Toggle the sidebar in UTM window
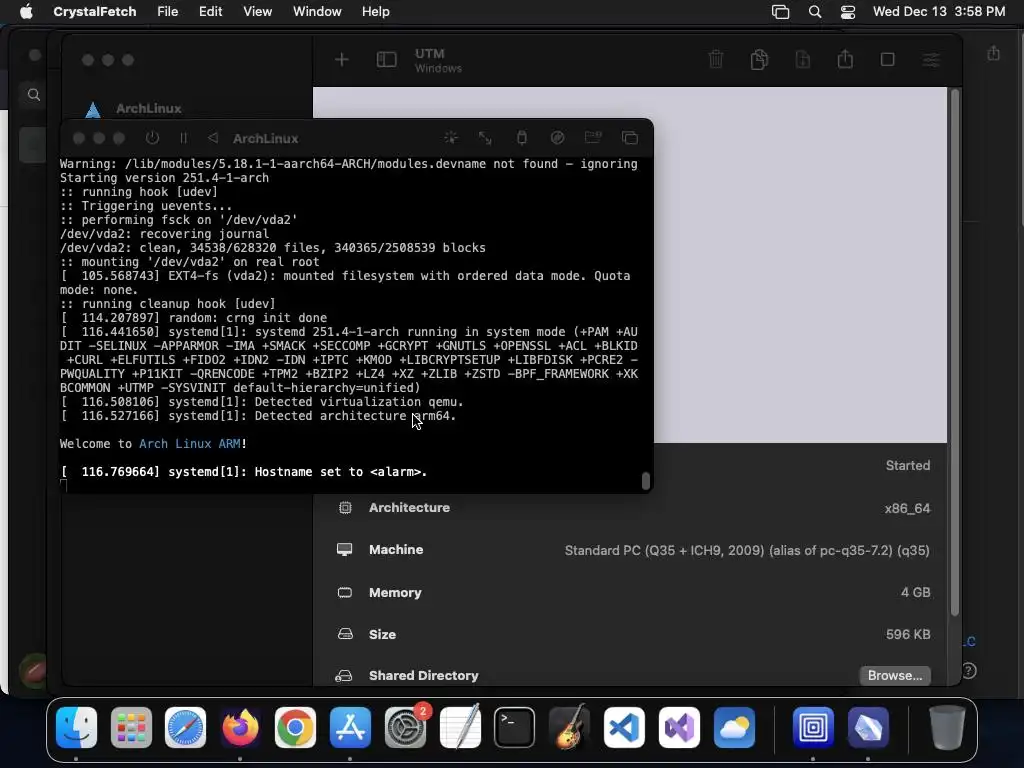 (387, 60)
